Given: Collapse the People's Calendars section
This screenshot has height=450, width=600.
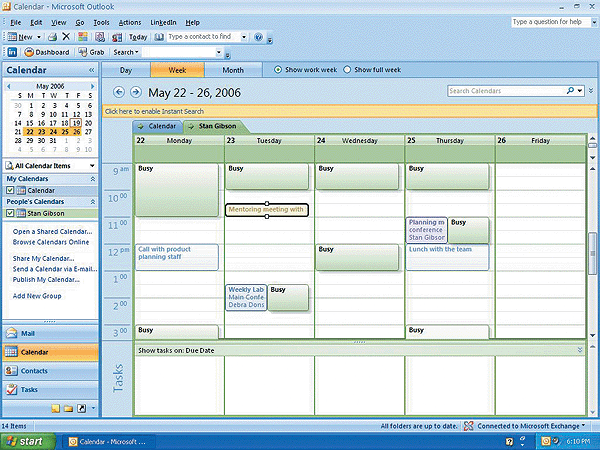Looking at the screenshot, I should point(93,202).
